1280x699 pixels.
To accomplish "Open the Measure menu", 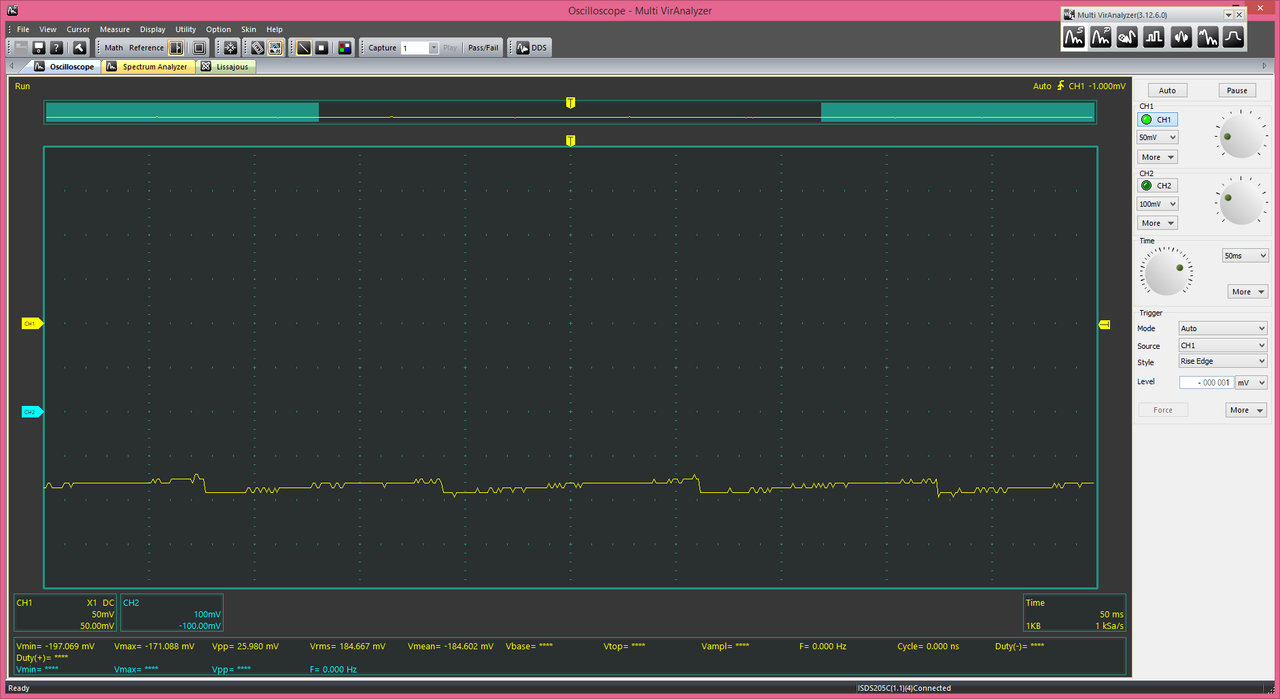I will click(114, 29).
